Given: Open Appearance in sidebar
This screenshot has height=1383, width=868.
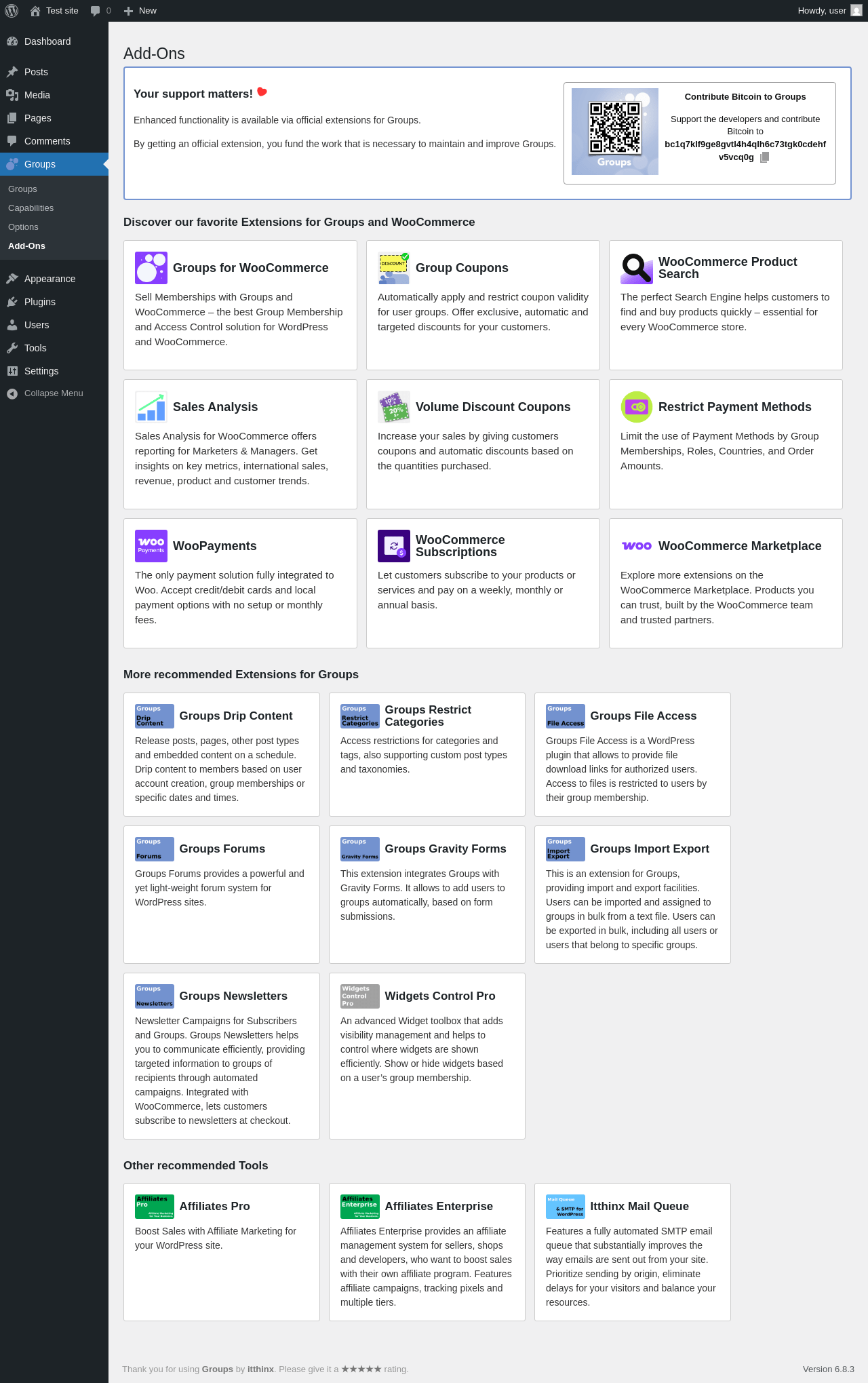Looking at the screenshot, I should tap(54, 279).
